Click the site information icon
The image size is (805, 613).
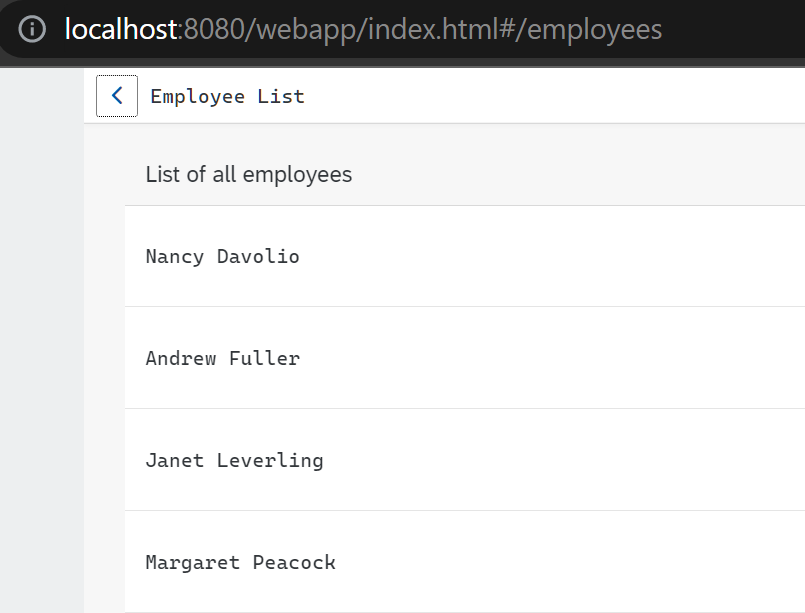(32, 30)
